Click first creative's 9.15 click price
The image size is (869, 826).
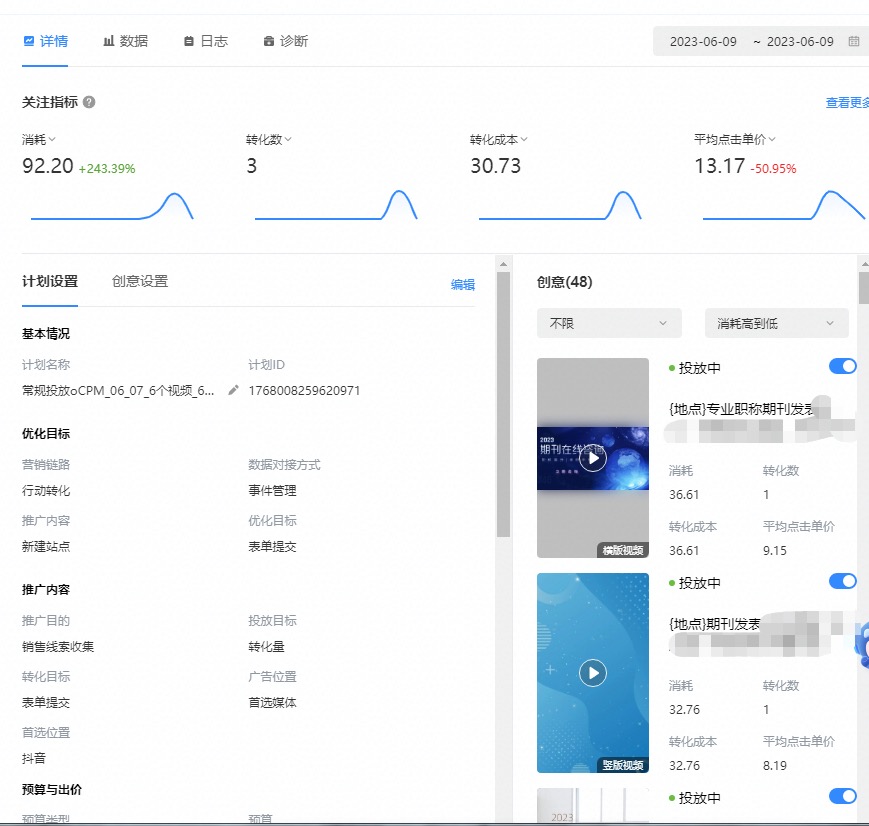[775, 550]
